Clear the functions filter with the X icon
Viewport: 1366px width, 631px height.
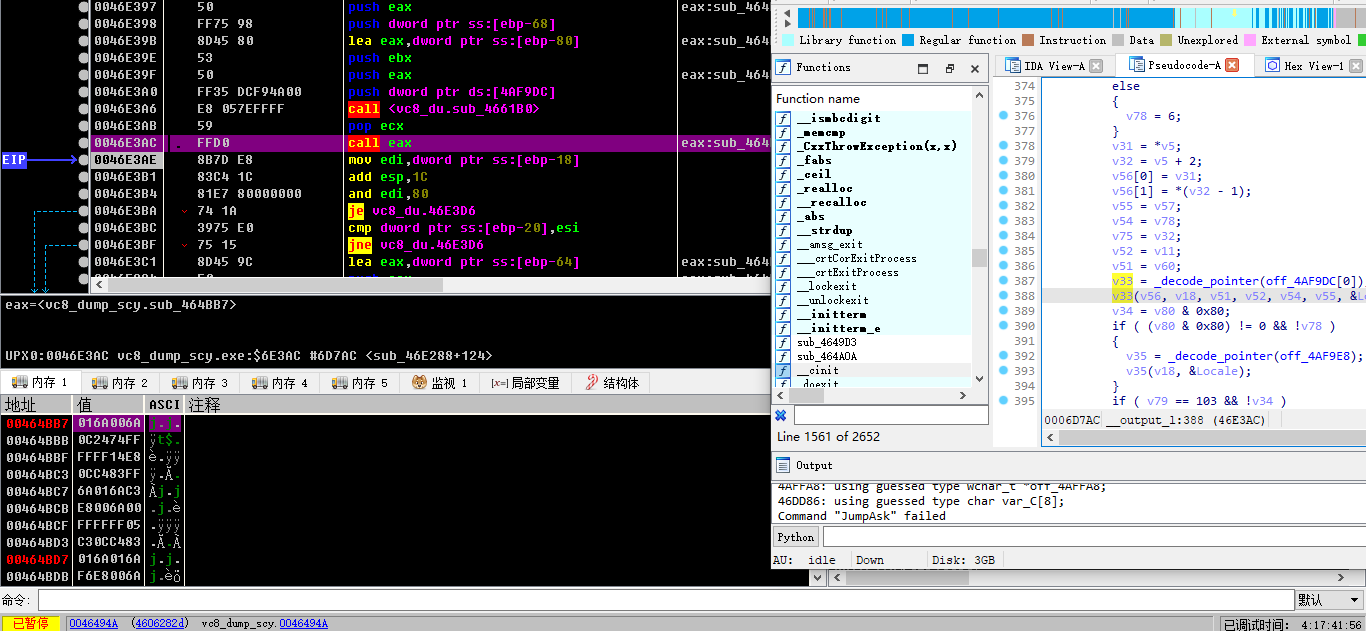point(781,415)
